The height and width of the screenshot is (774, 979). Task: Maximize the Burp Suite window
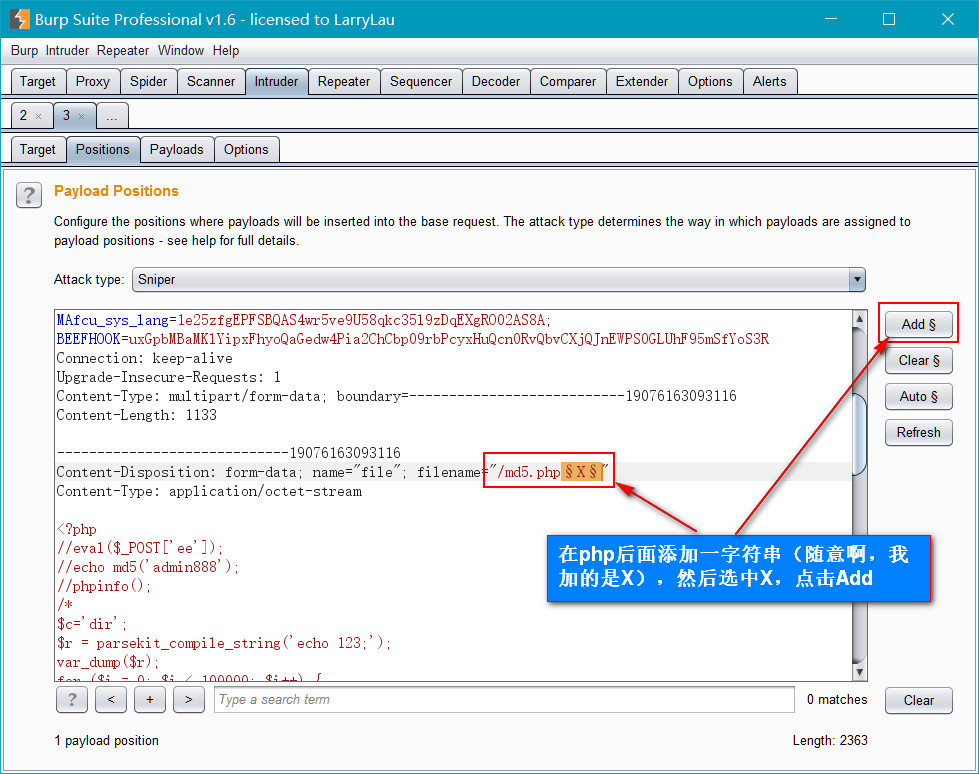tap(889, 19)
